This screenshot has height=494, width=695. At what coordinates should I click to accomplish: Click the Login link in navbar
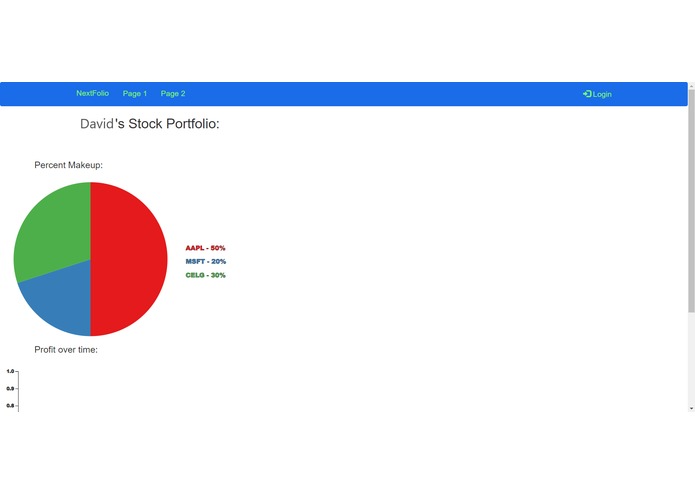click(597, 94)
